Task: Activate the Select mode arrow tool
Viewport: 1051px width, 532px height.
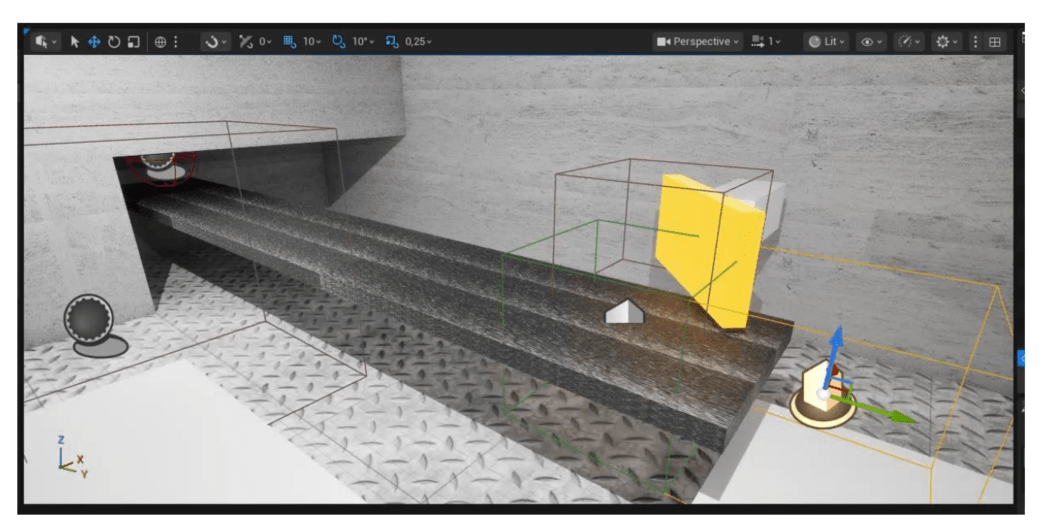Action: [76, 42]
